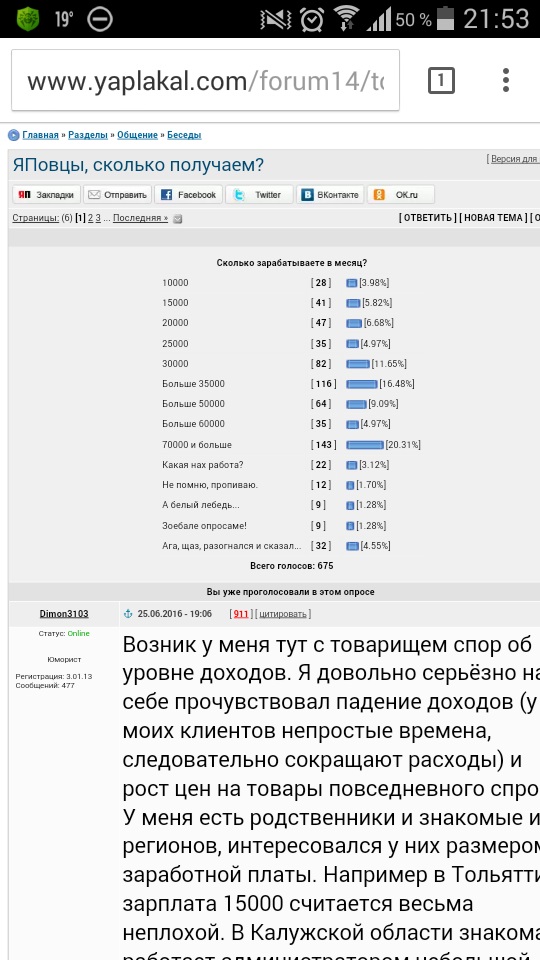Click the poll option 70000 и больше
This screenshot has width=540, height=960.
[x=197, y=445]
